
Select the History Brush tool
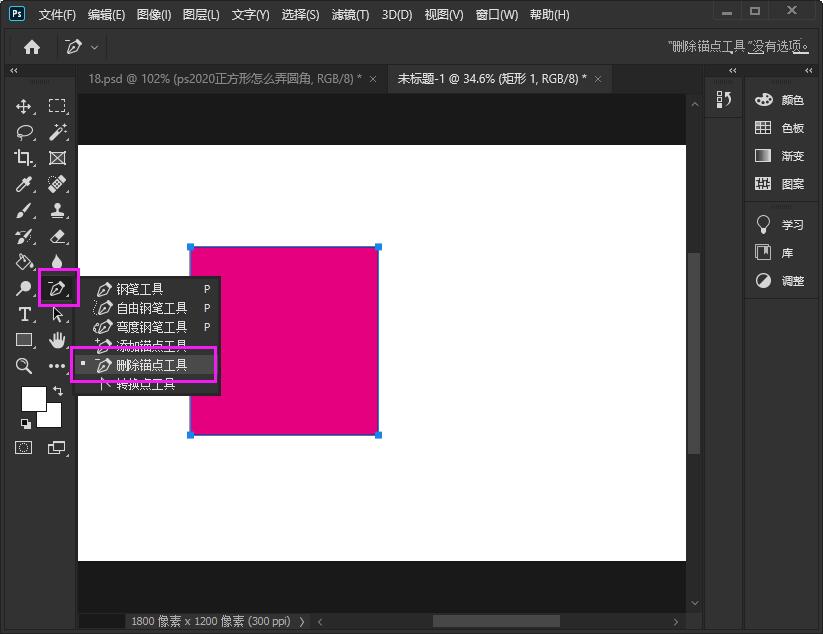pyautogui.click(x=24, y=237)
